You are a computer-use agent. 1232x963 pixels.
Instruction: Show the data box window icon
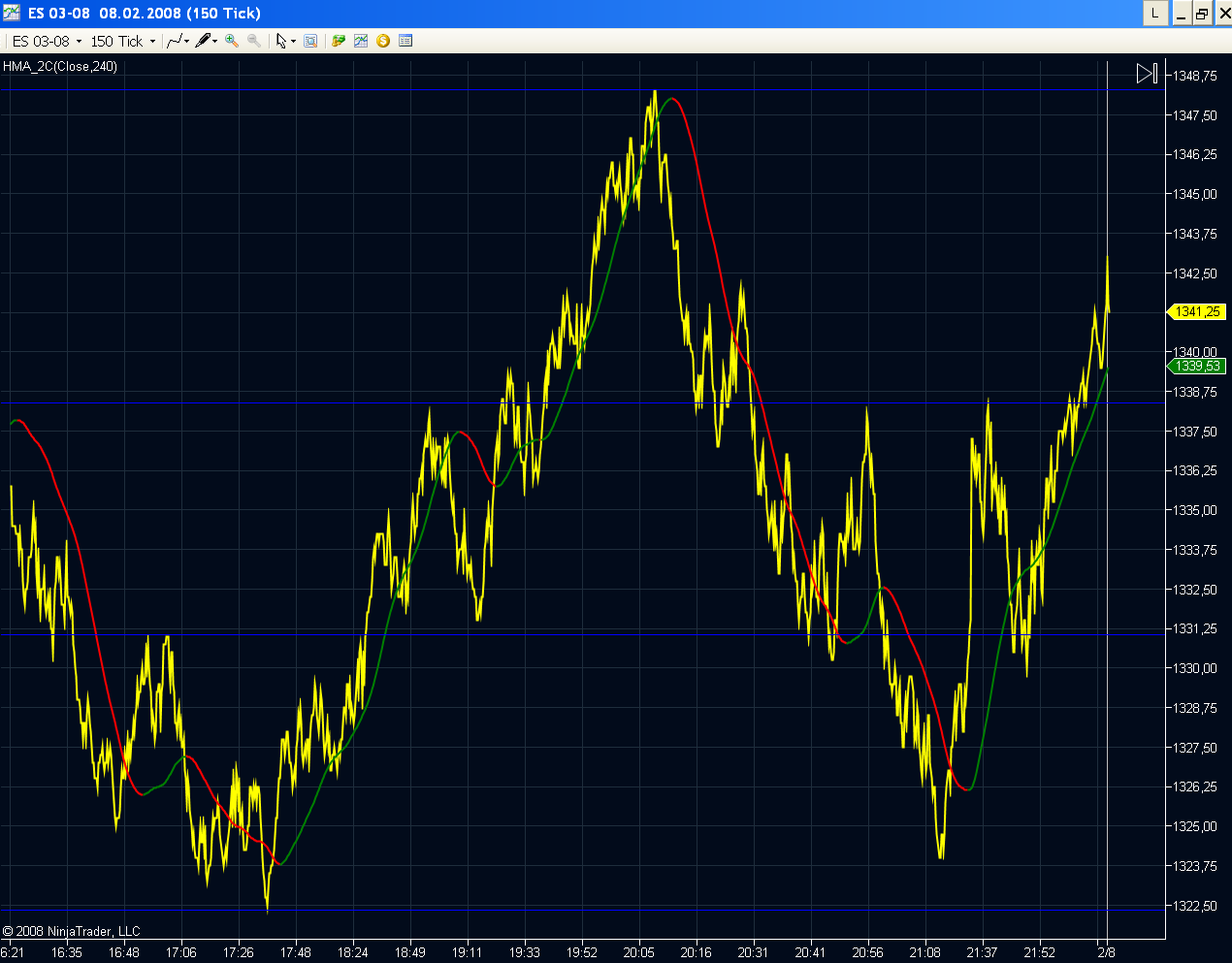pyautogui.click(x=310, y=41)
